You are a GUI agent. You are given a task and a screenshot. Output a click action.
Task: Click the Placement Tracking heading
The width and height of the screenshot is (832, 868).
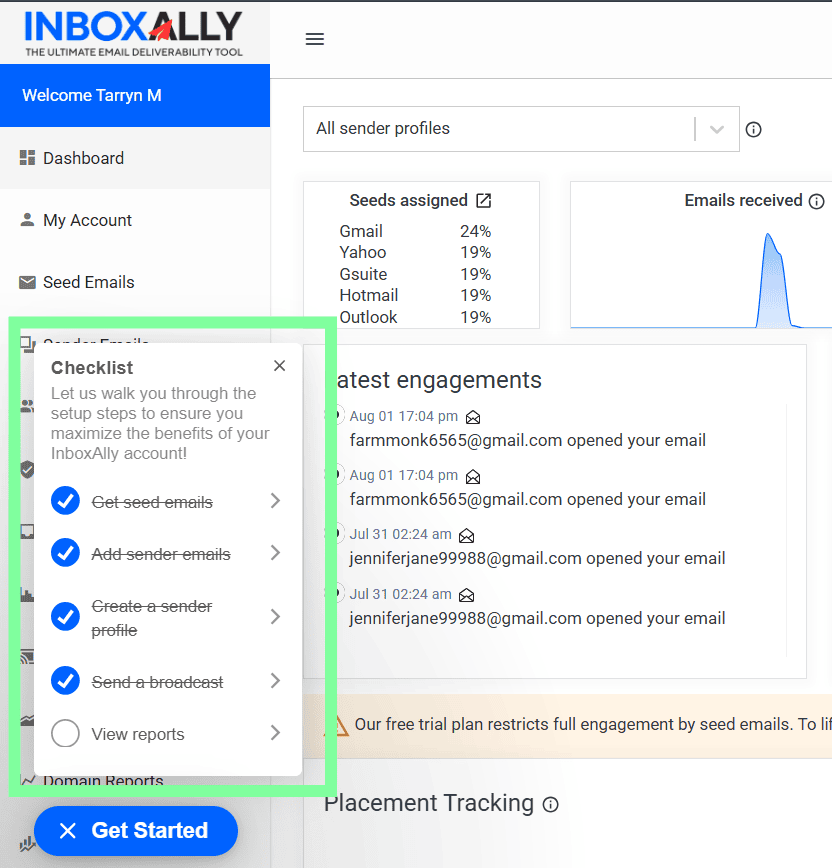429,803
